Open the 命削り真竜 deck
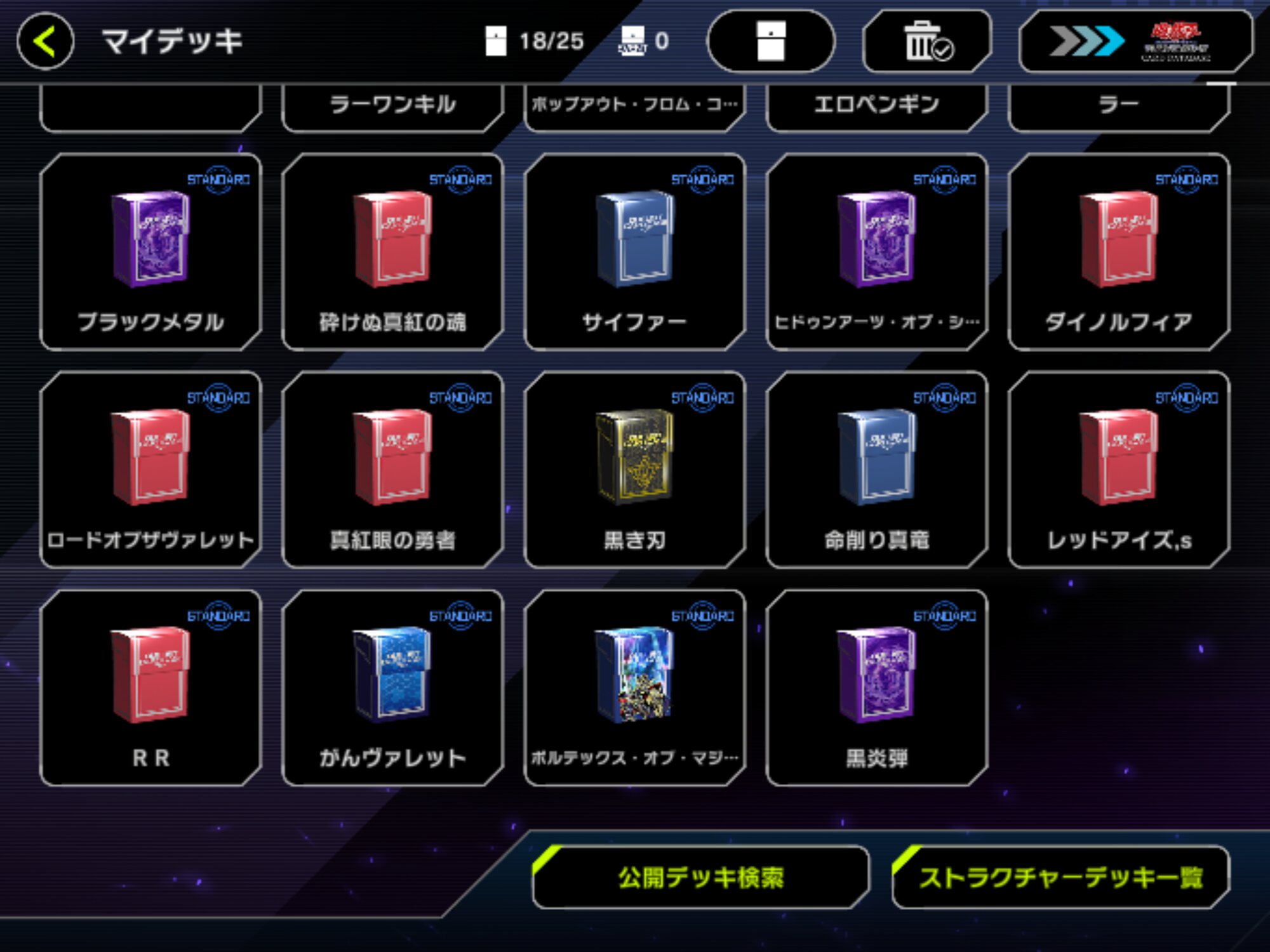1270x952 pixels. (x=877, y=470)
